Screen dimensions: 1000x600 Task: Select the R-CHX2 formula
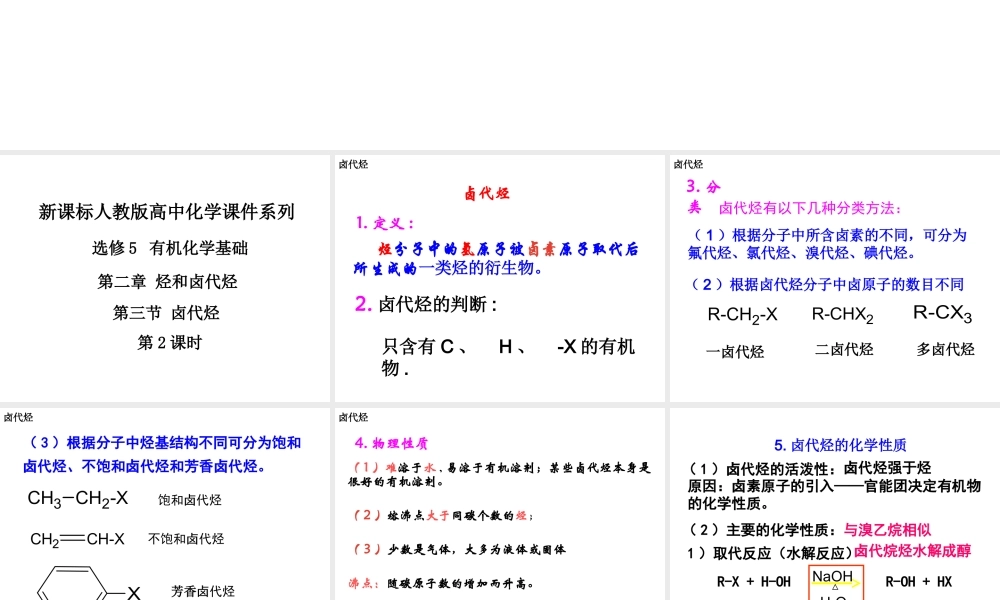point(842,315)
